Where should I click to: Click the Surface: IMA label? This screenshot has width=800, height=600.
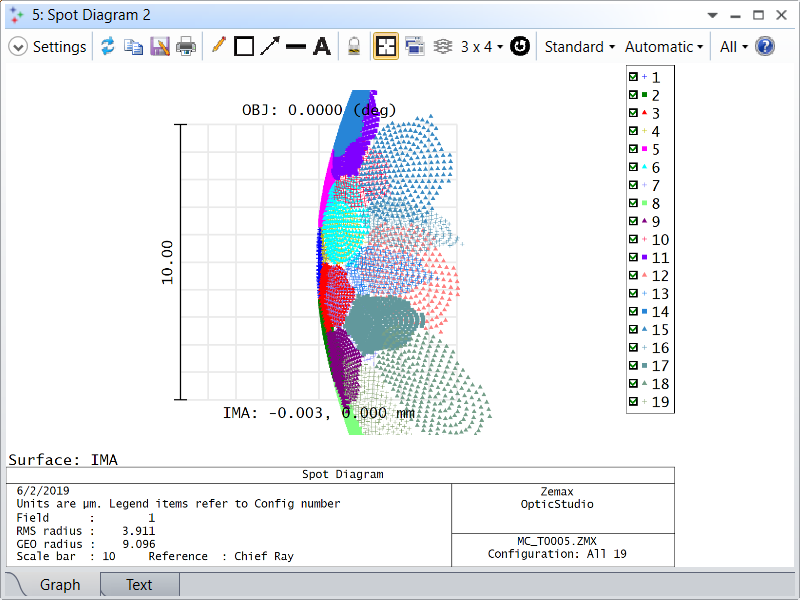[63, 460]
